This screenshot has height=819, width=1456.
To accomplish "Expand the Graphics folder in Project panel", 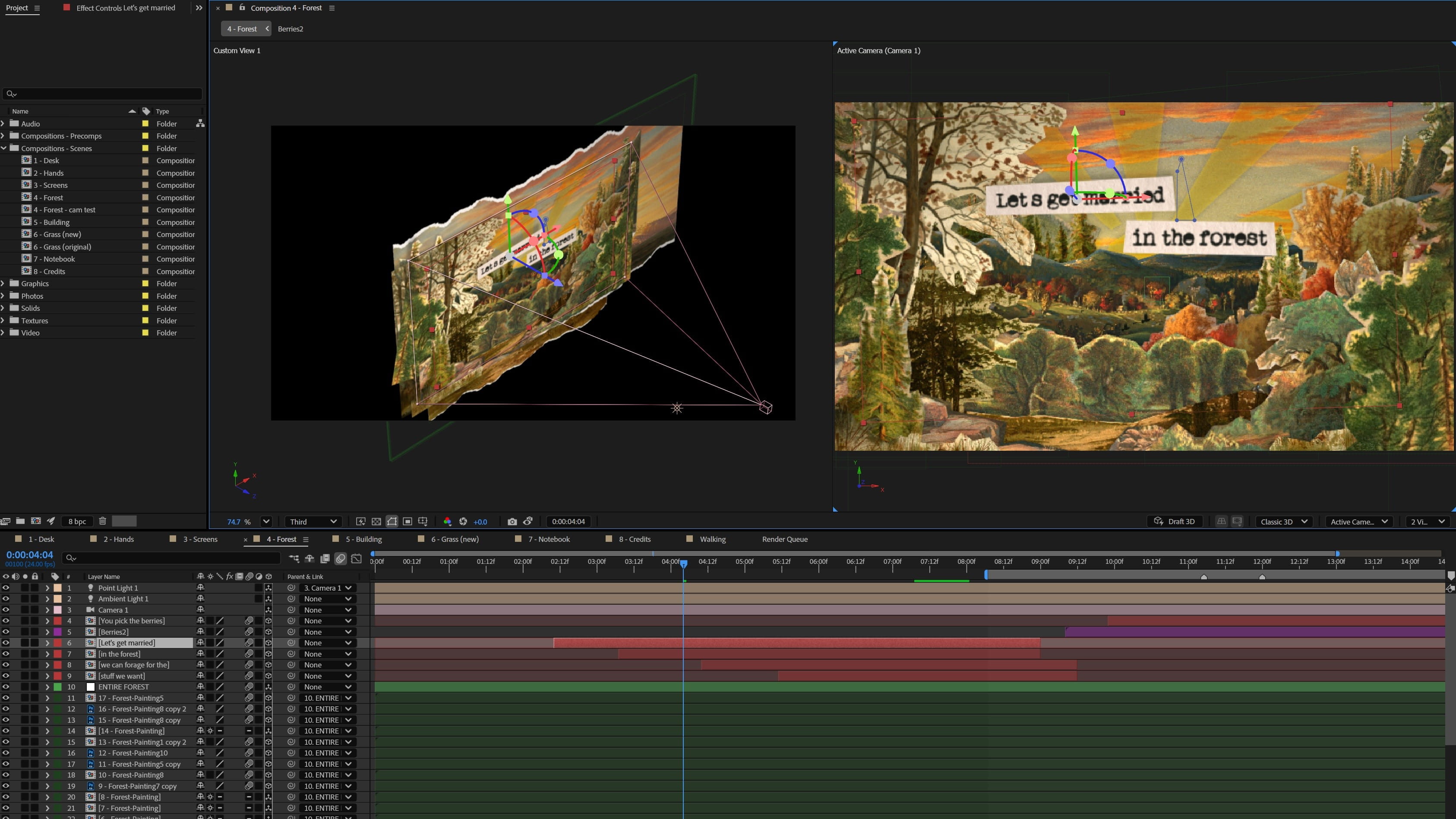I will (x=3, y=284).
